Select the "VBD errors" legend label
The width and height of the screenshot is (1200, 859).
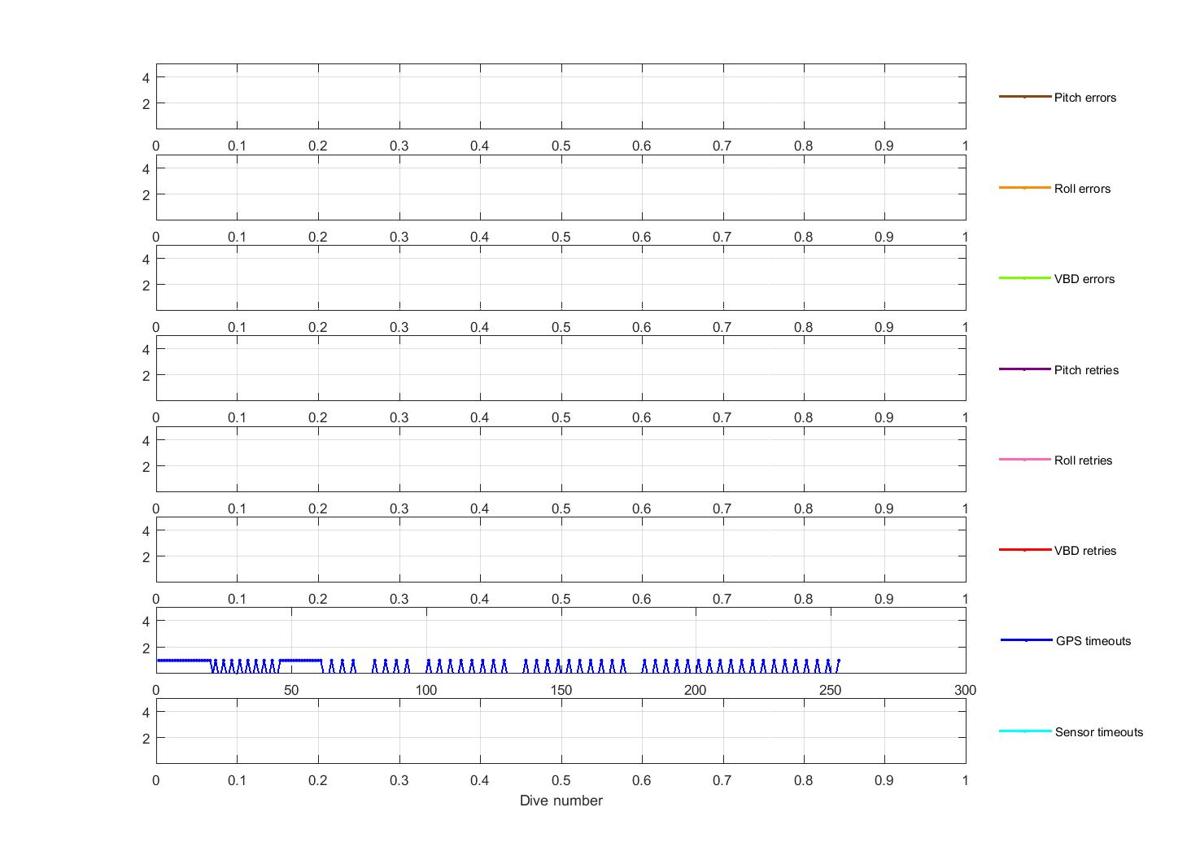click(1084, 279)
